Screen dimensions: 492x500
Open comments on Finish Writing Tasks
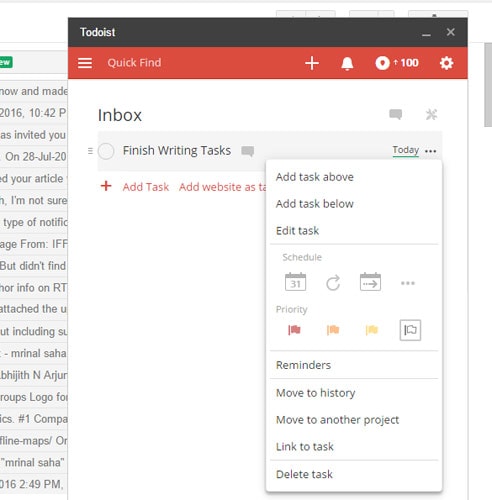(247, 151)
